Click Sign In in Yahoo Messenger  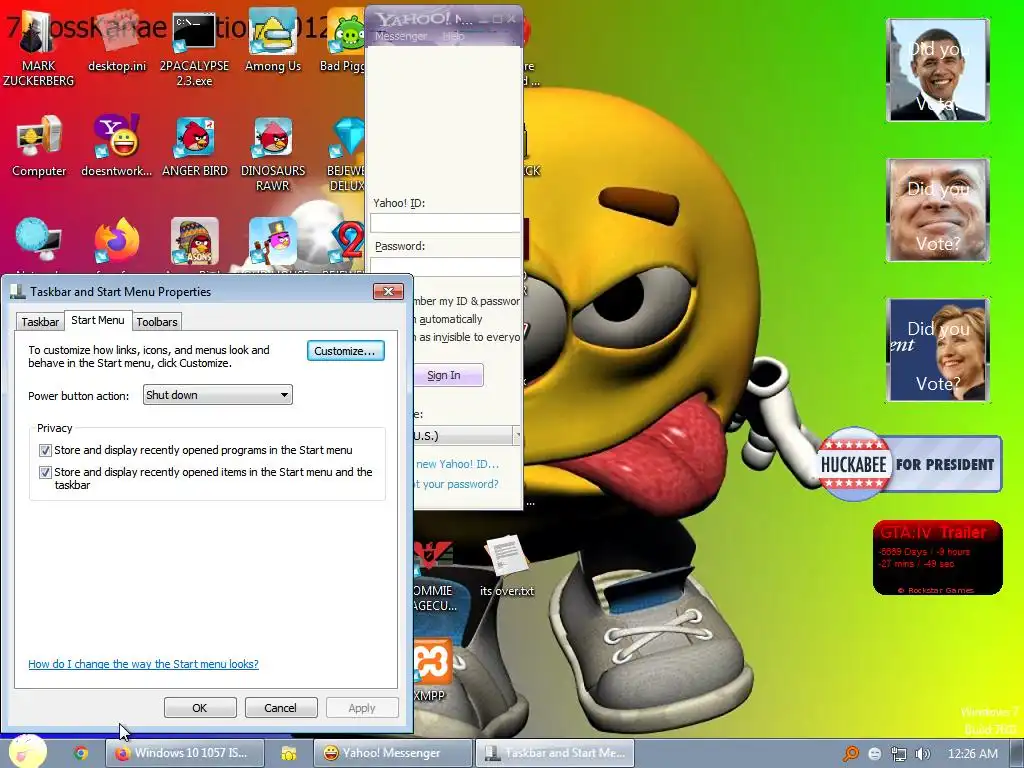[x=448, y=375]
